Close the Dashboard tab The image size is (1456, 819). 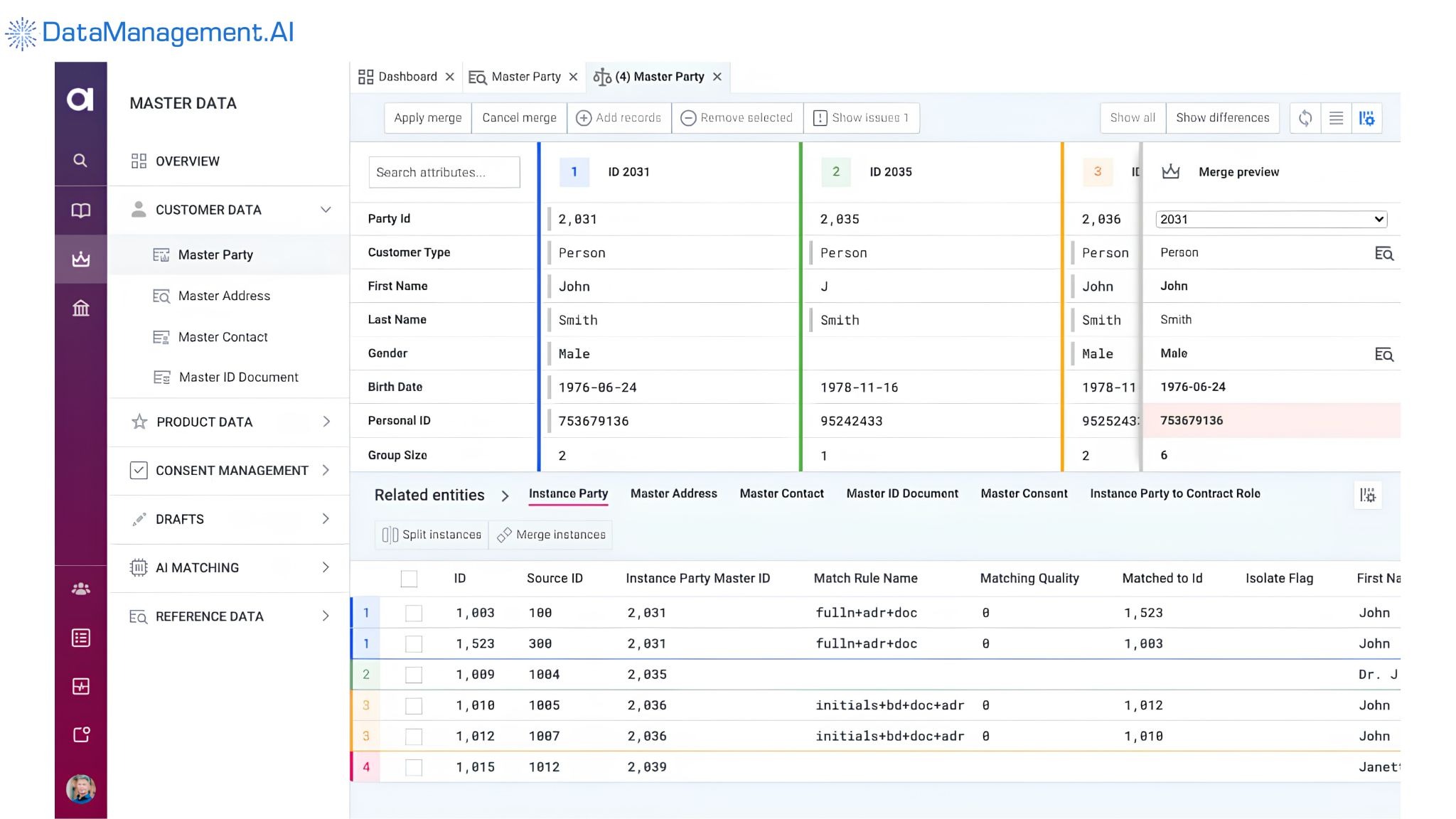click(449, 77)
